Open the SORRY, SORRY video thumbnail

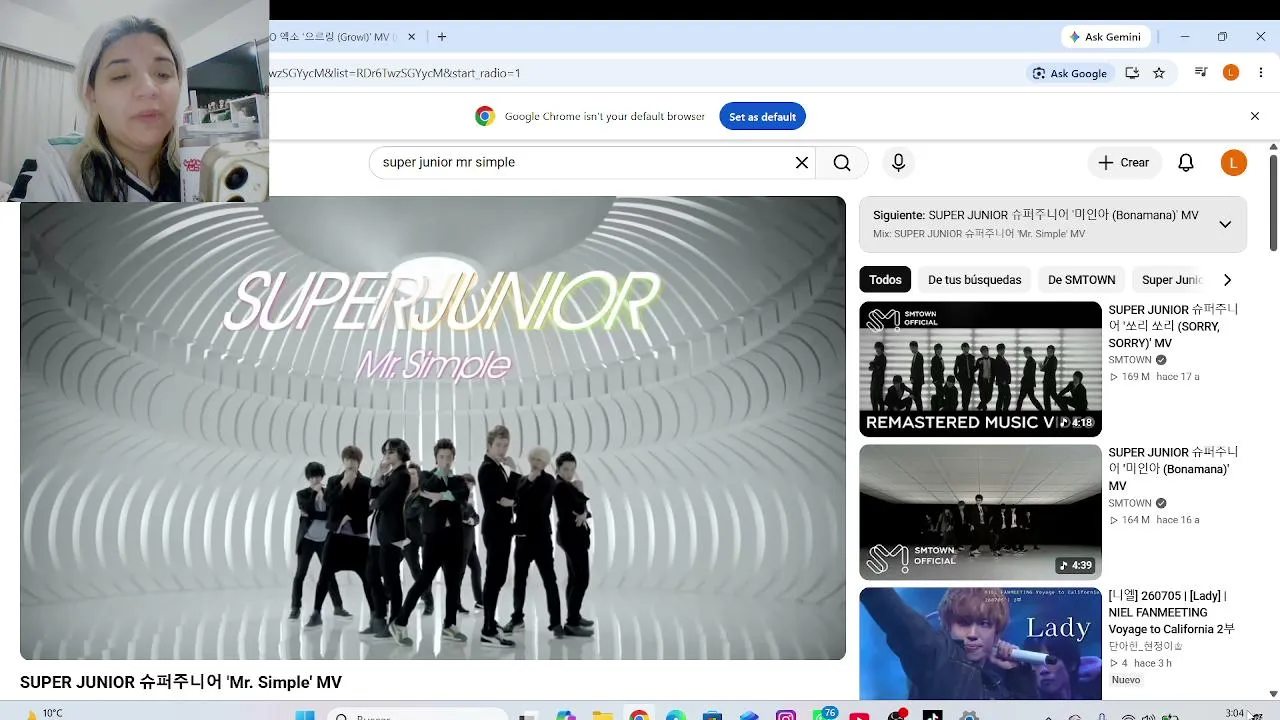tap(980, 369)
